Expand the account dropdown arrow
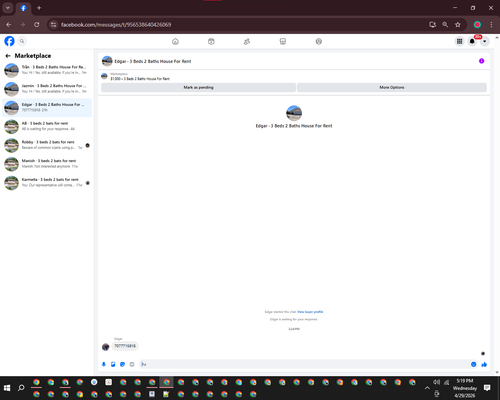The width and height of the screenshot is (500, 400). (x=485, y=41)
